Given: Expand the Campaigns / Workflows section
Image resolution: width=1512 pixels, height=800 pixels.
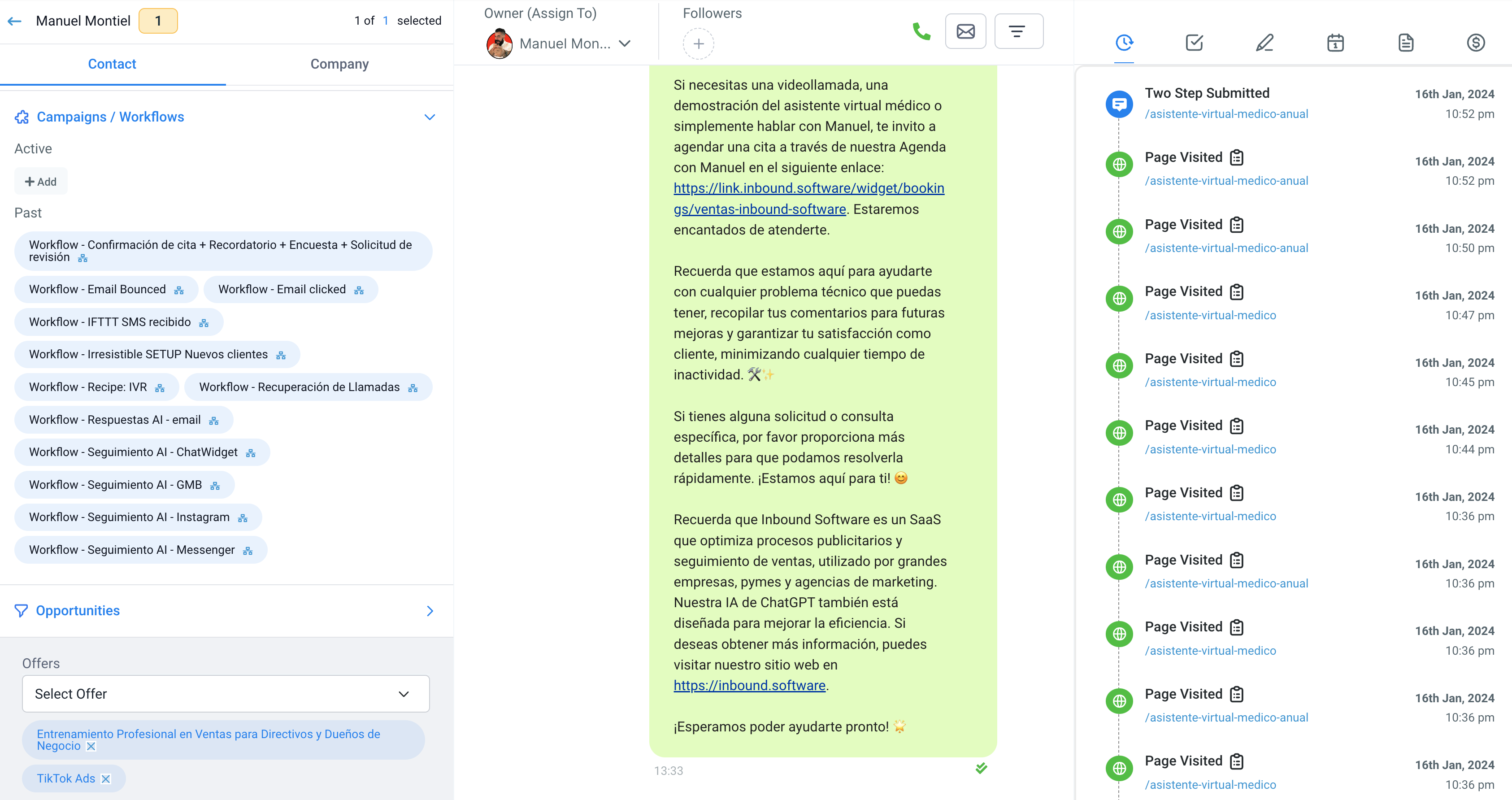Looking at the screenshot, I should [x=430, y=117].
